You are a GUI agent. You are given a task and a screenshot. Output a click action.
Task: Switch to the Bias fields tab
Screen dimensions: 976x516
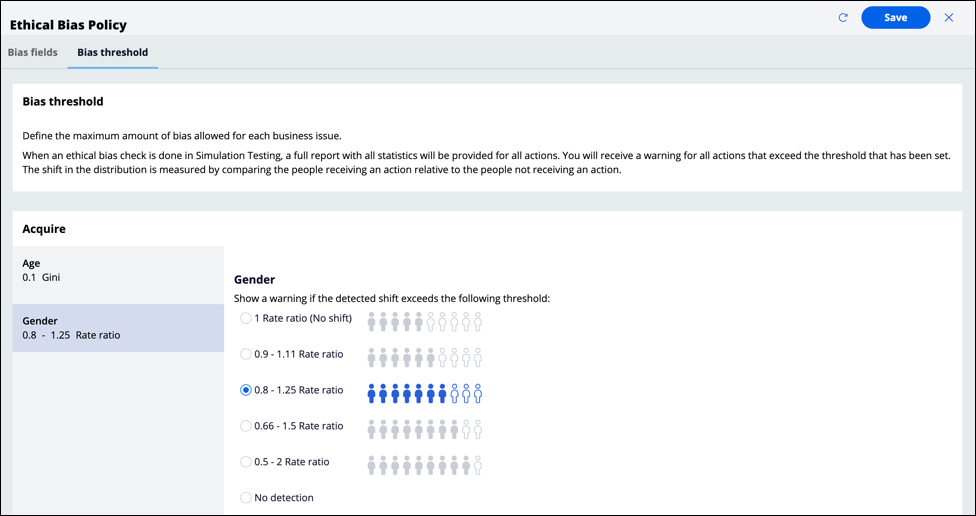(33, 52)
